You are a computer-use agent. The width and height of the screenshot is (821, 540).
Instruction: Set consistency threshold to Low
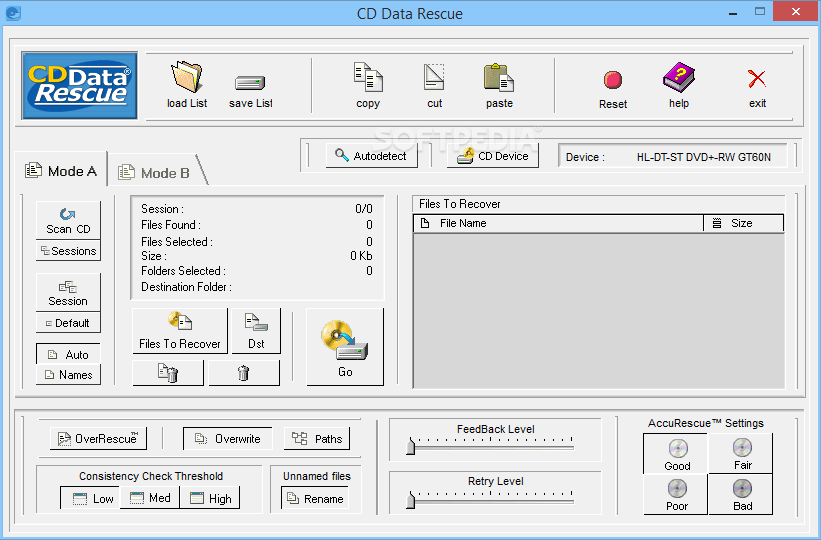90,498
